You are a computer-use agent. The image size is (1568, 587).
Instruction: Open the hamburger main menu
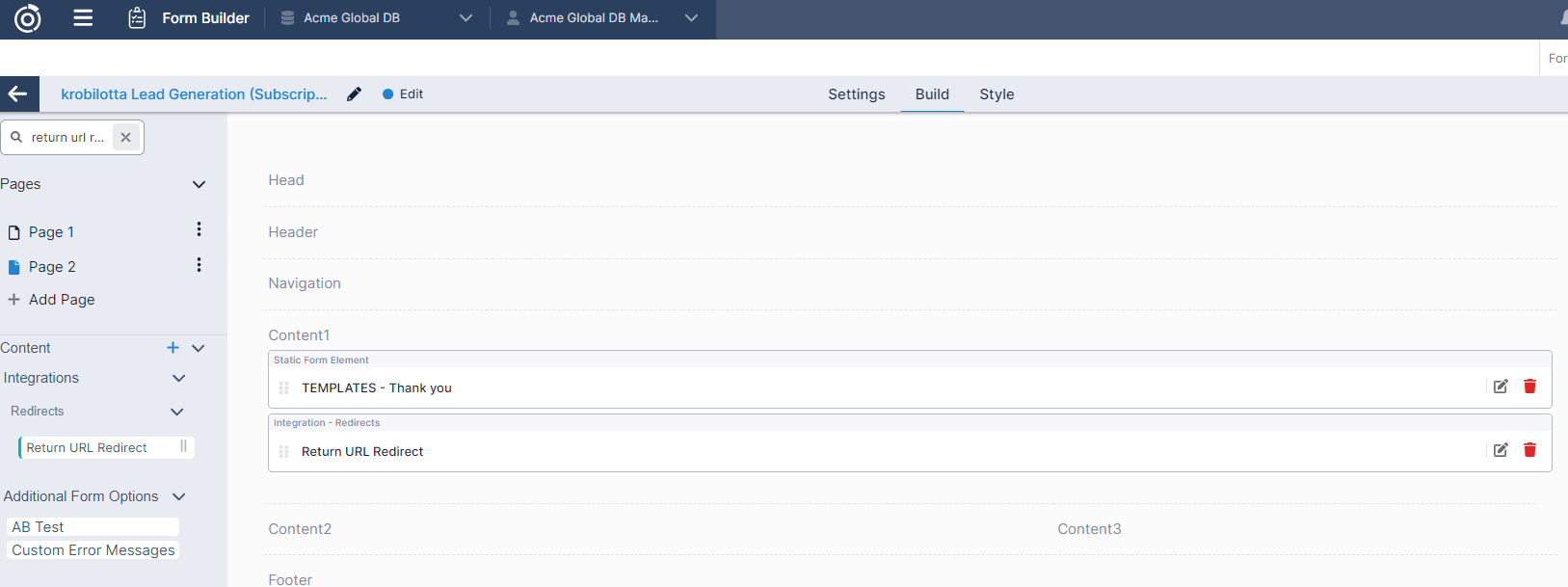tap(83, 17)
